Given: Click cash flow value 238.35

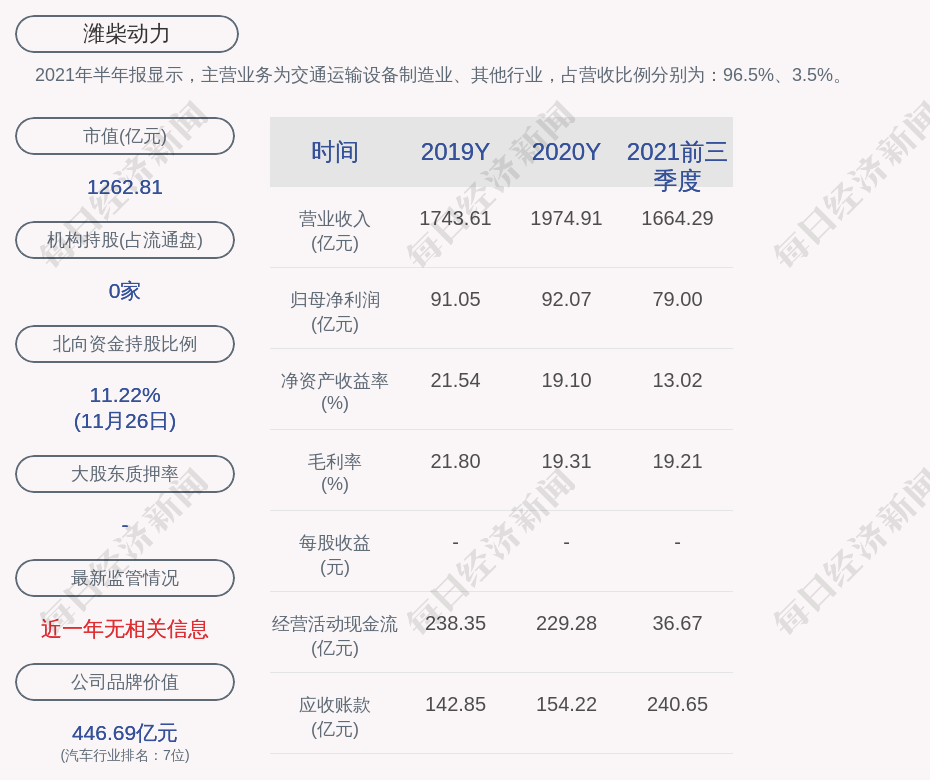Looking at the screenshot, I should (x=455, y=623).
